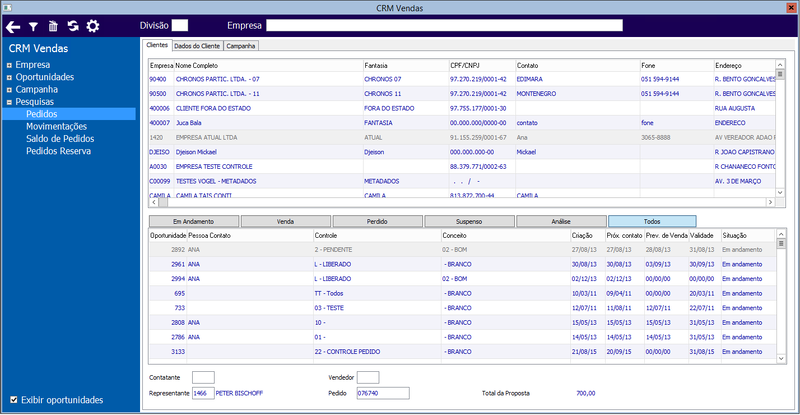Select client Juca Bala row
The width and height of the screenshot is (800, 415).
[462, 123]
